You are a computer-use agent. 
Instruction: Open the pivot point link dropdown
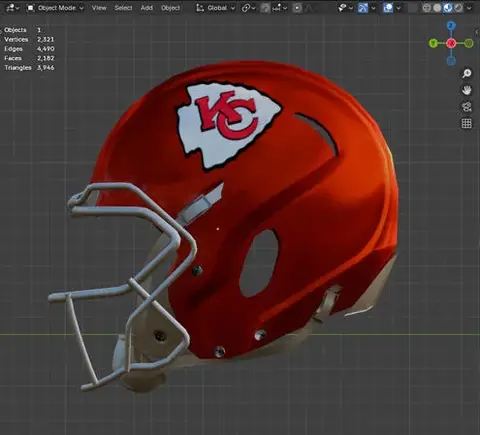point(249,8)
